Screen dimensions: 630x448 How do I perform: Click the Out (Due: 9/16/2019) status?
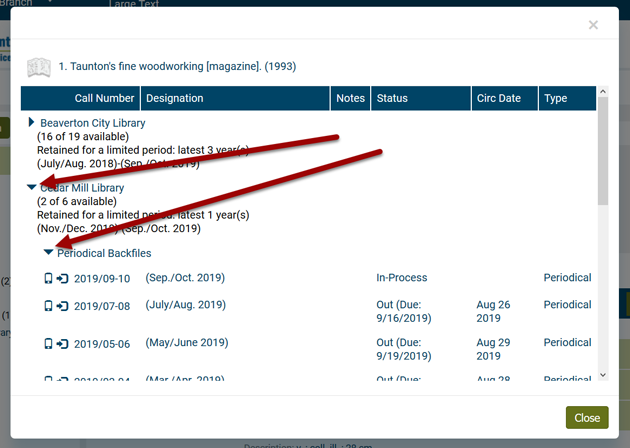[x=404, y=311]
